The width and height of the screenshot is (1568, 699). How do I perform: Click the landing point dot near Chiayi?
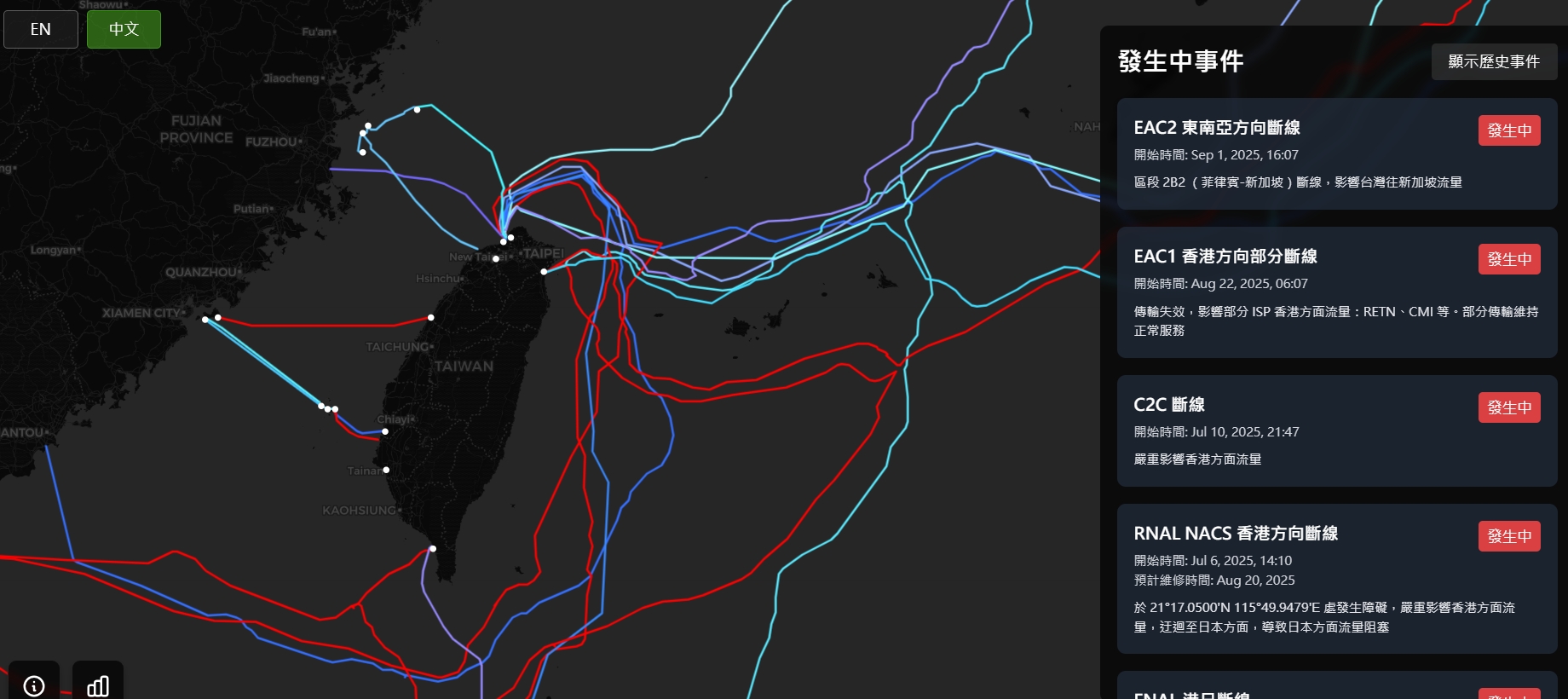tap(385, 431)
